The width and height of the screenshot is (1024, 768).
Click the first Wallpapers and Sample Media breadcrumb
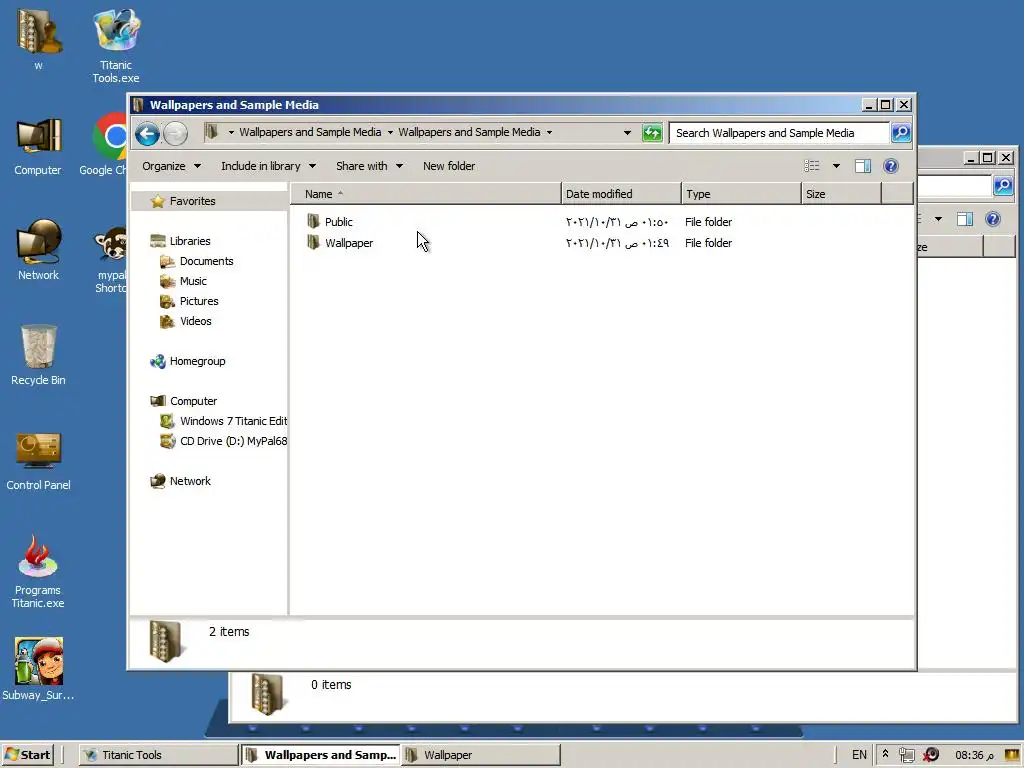310,132
